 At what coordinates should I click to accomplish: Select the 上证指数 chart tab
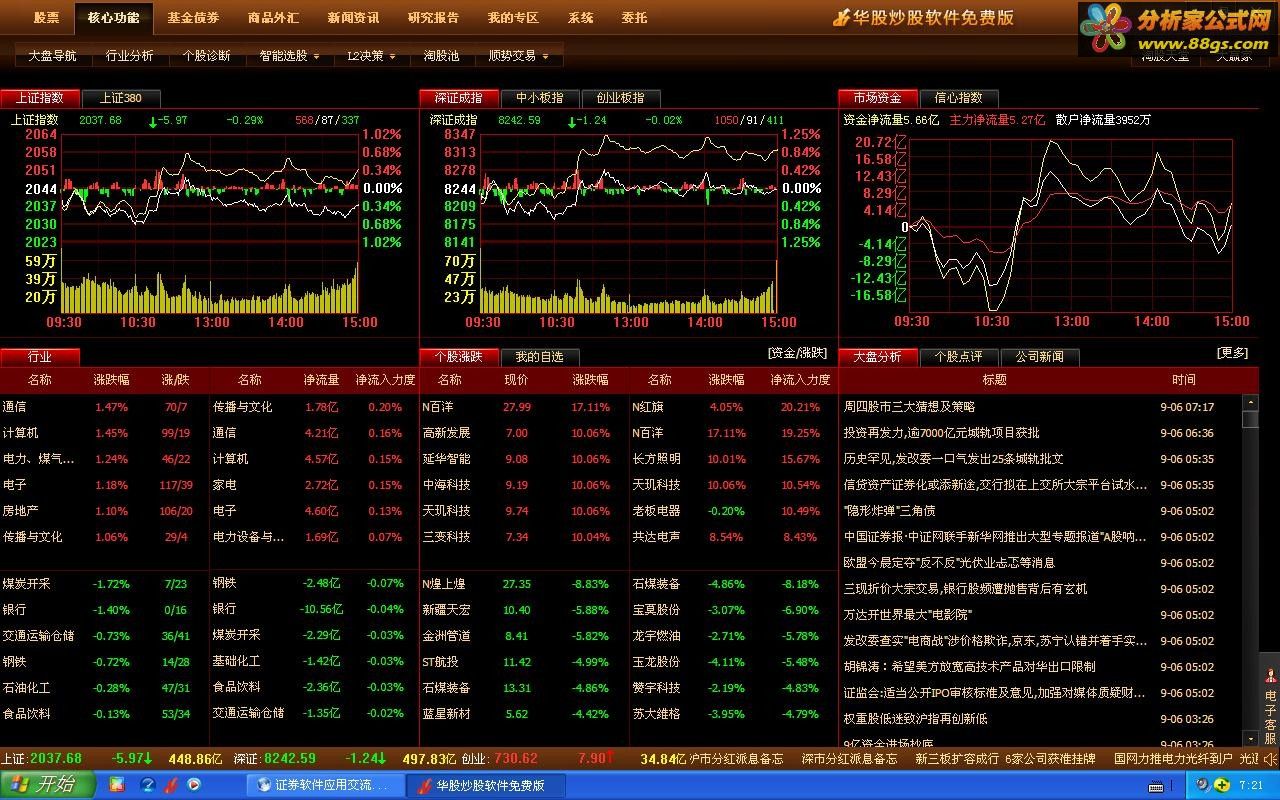pos(40,98)
